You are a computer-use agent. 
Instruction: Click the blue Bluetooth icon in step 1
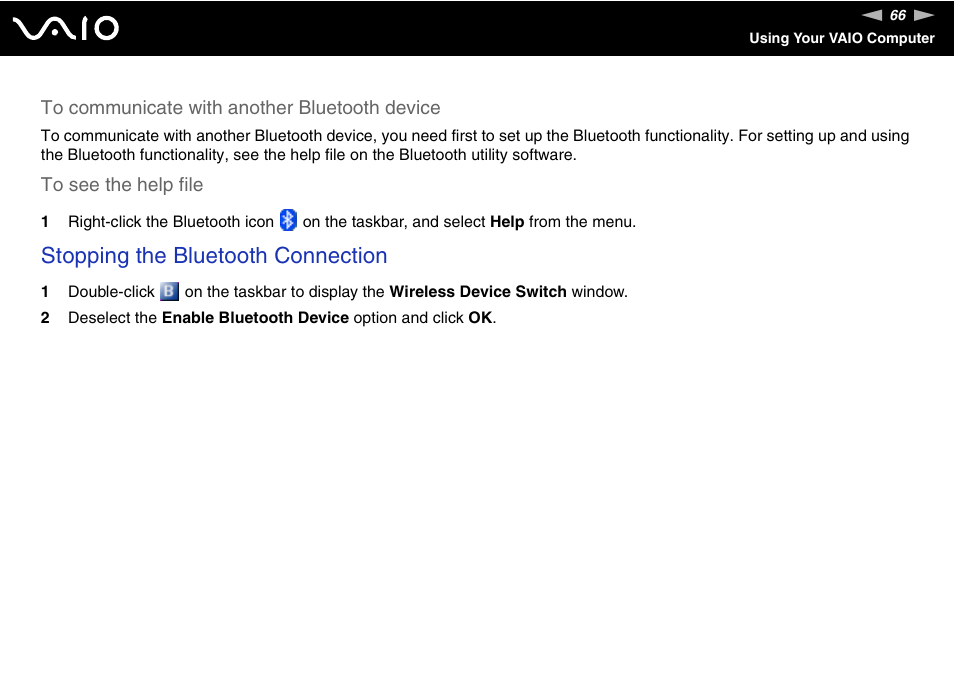click(x=288, y=220)
